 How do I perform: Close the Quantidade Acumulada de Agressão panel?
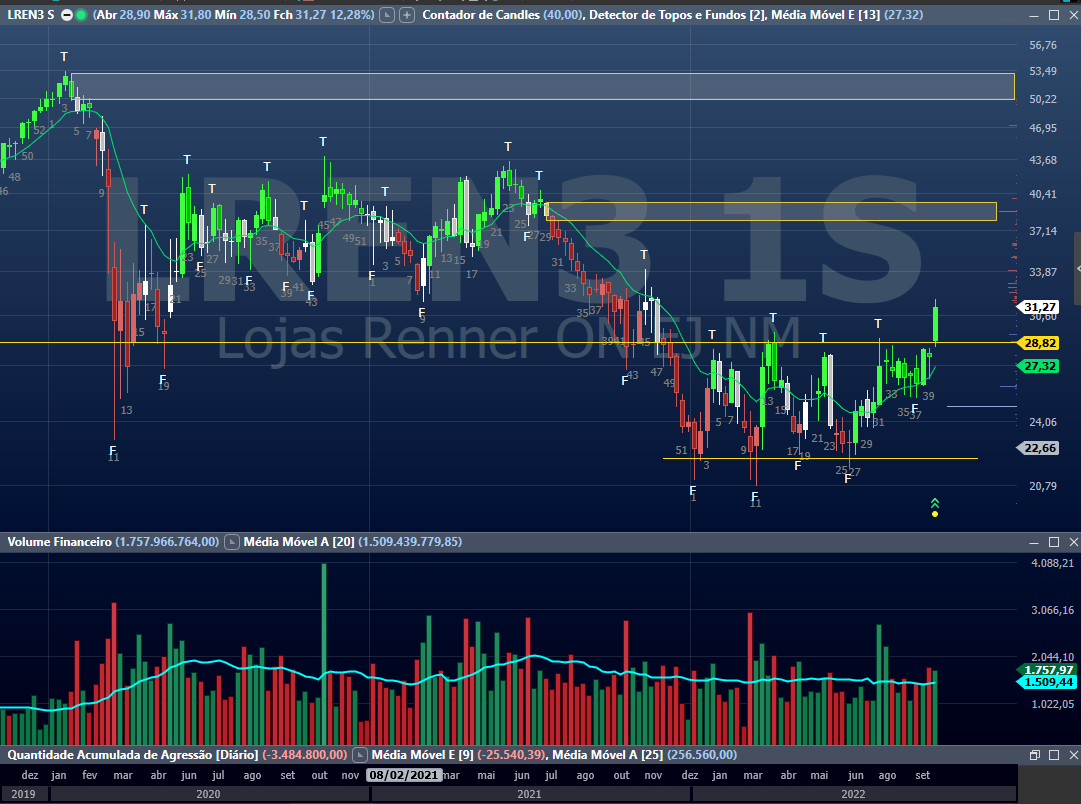point(1073,755)
